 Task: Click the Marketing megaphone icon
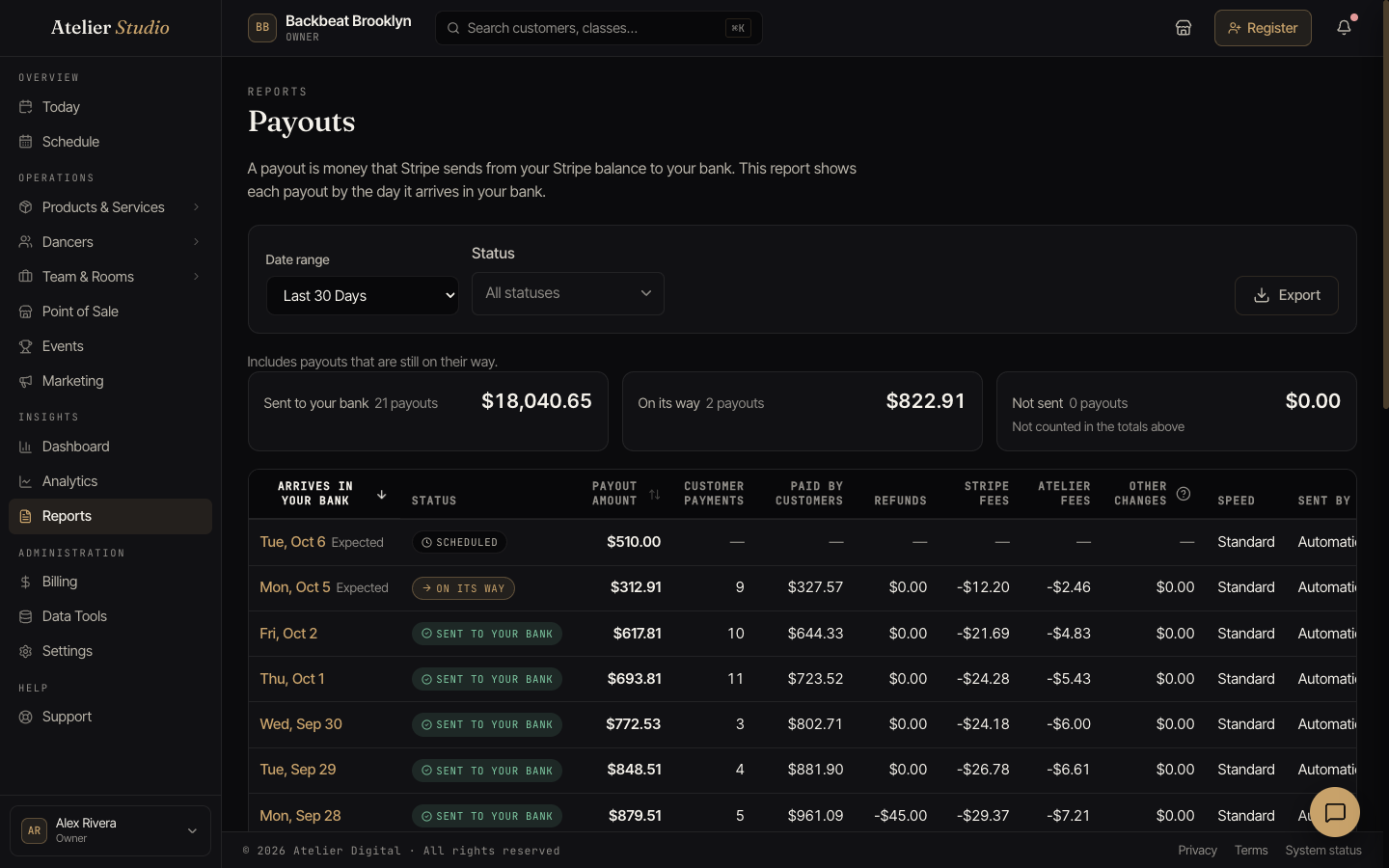[26, 381]
